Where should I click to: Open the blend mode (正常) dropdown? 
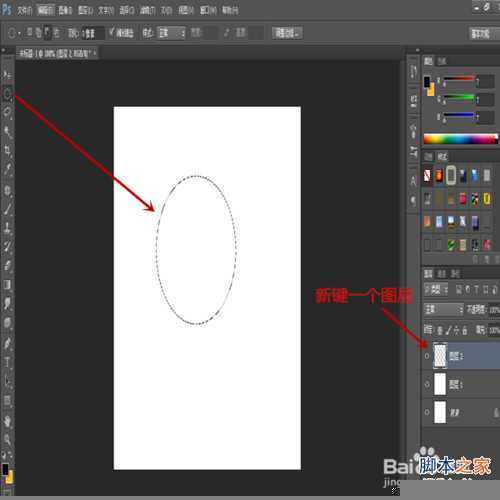[444, 309]
